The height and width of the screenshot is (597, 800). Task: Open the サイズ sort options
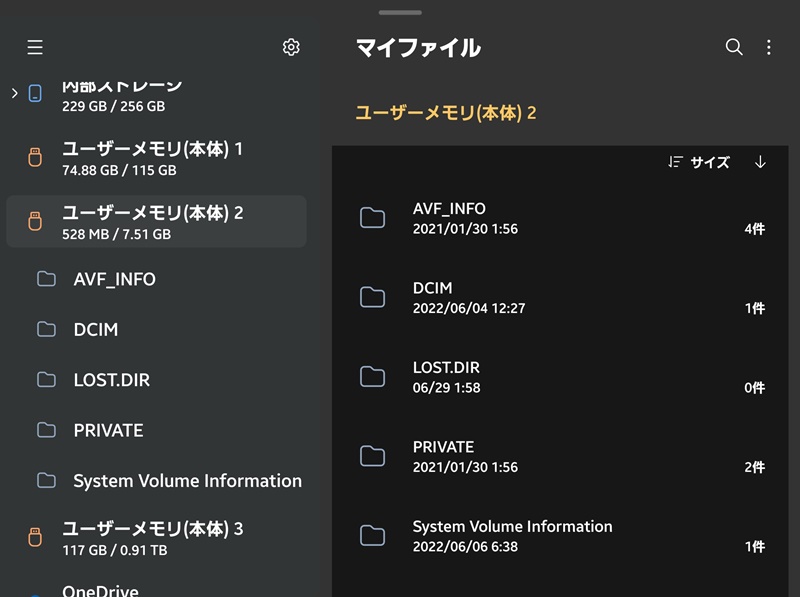(x=700, y=162)
